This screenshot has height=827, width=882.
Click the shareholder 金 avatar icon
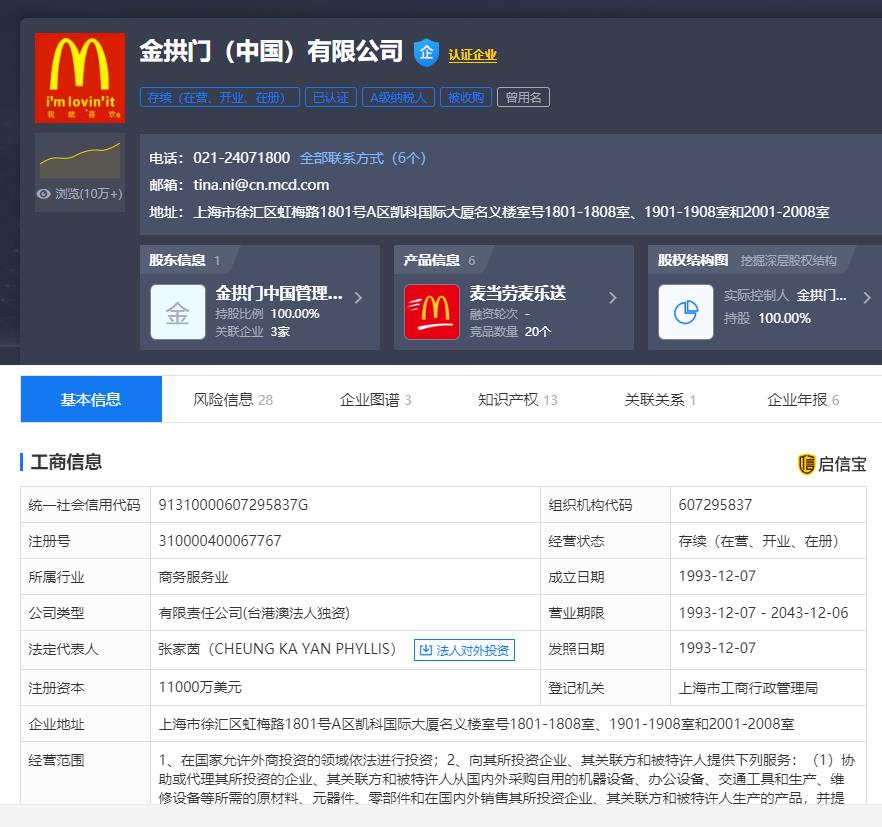coord(177,313)
